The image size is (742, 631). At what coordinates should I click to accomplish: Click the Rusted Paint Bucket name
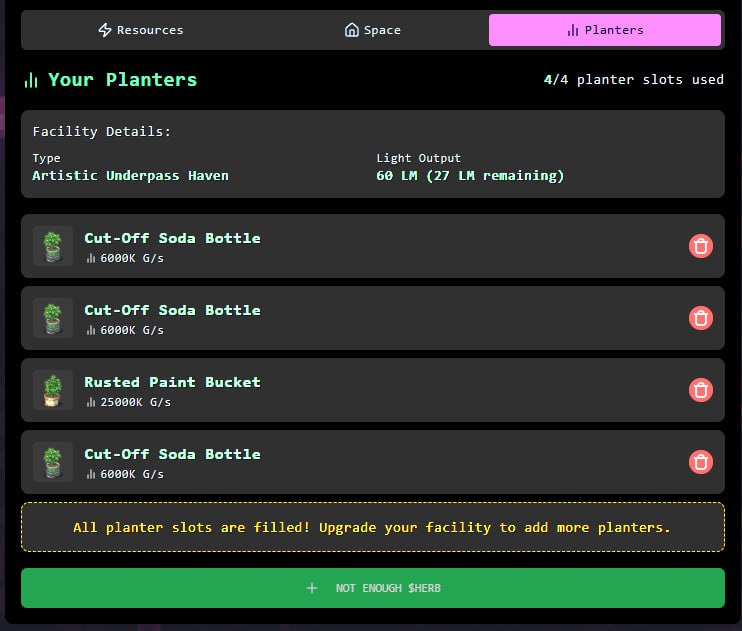click(172, 382)
